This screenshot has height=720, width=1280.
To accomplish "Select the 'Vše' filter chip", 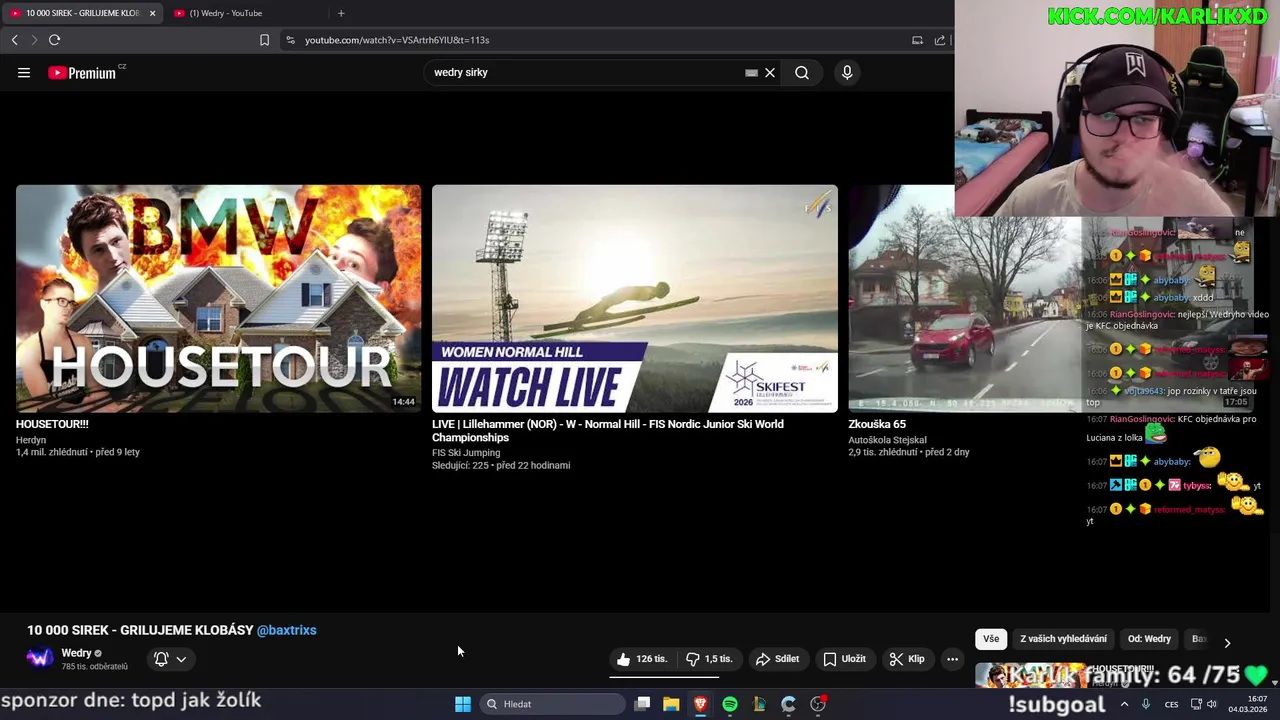I will 991,639.
